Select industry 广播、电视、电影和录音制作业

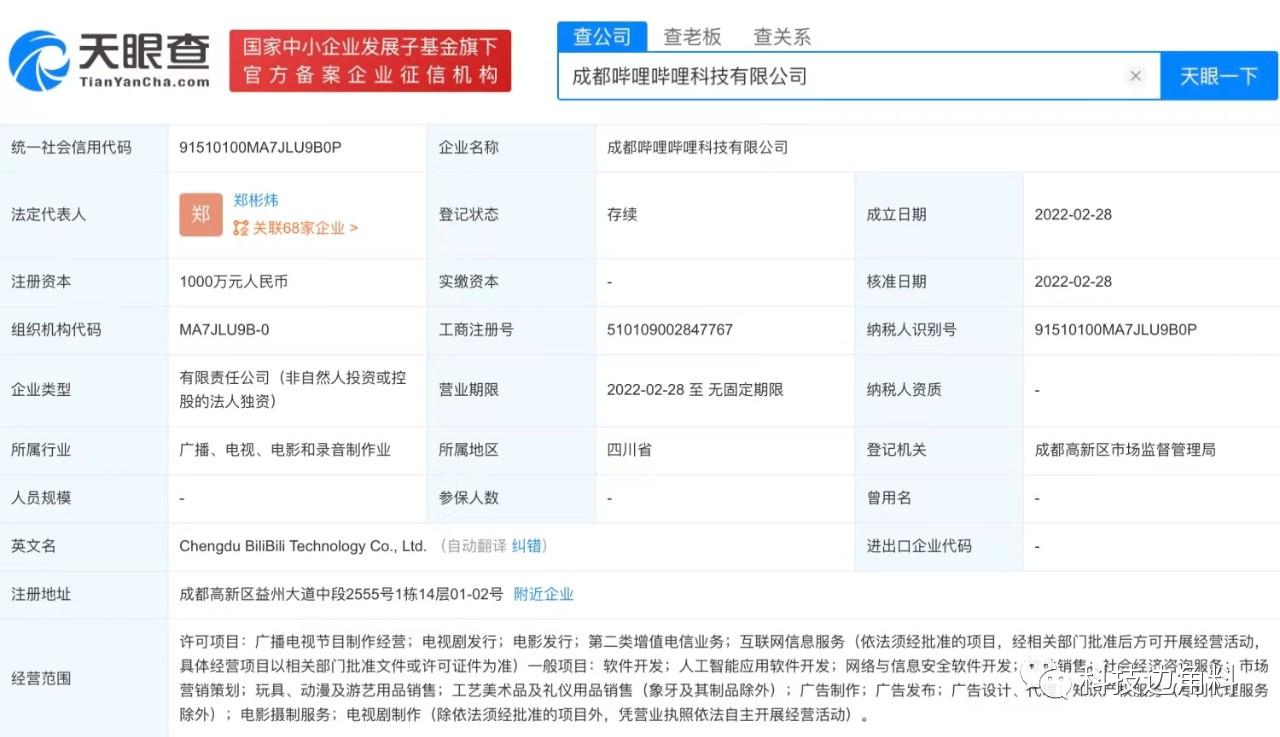pyautogui.click(x=285, y=450)
